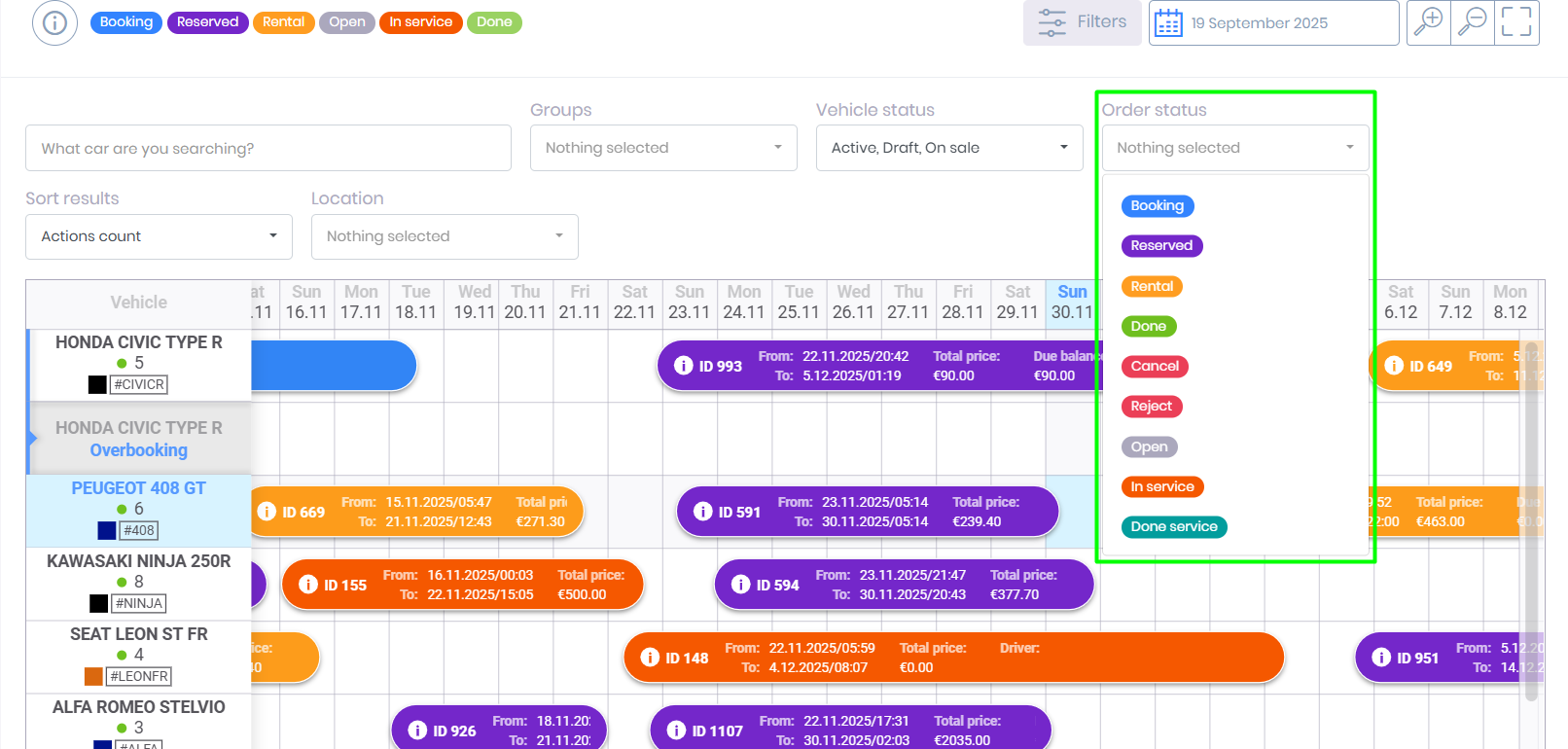The width and height of the screenshot is (1568, 749).
Task: Select Done service in Order status list
Action: click(x=1173, y=527)
